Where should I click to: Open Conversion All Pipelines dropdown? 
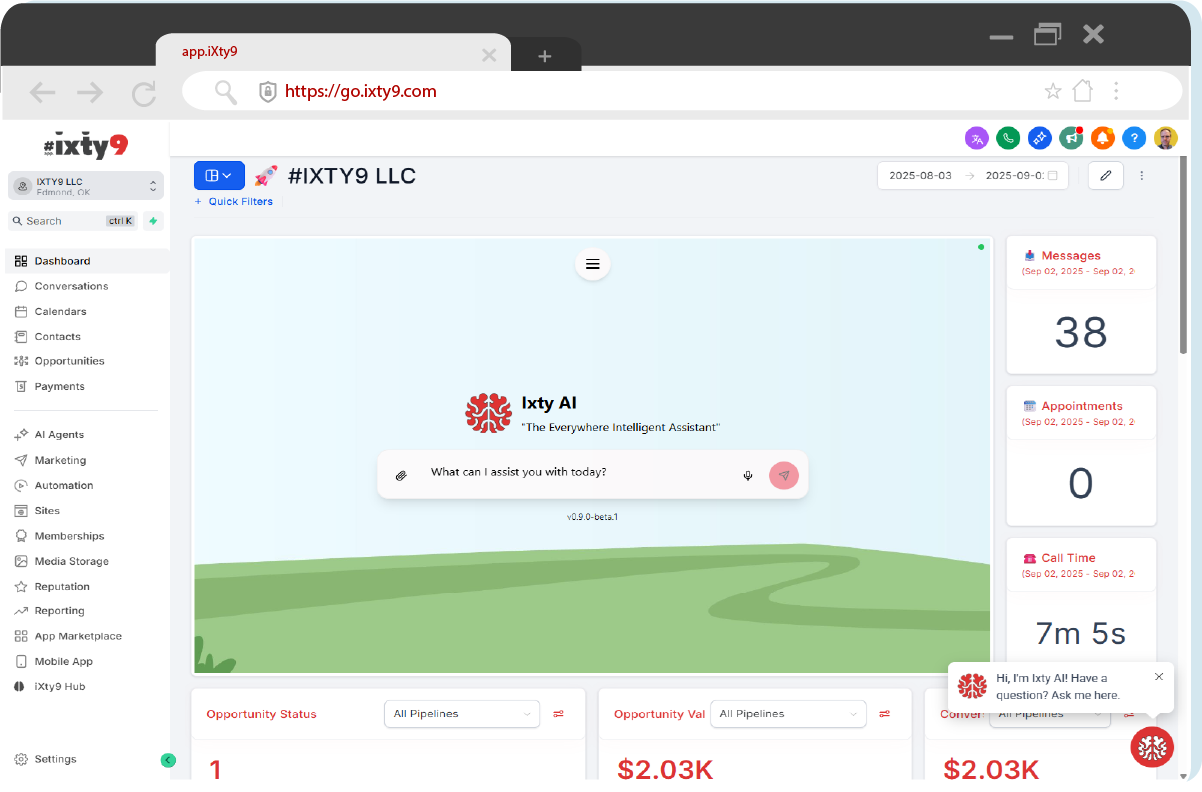pyautogui.click(x=1050, y=714)
